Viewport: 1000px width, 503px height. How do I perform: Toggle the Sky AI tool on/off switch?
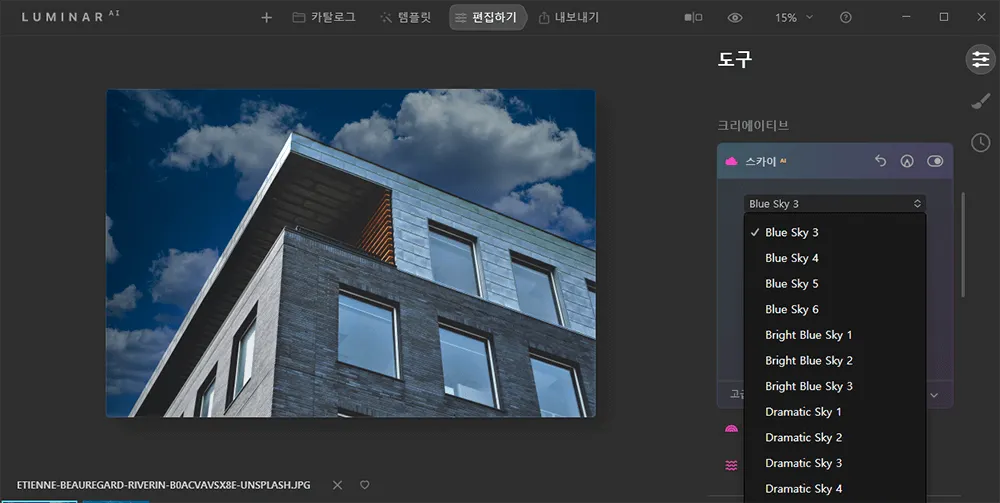pos(935,161)
